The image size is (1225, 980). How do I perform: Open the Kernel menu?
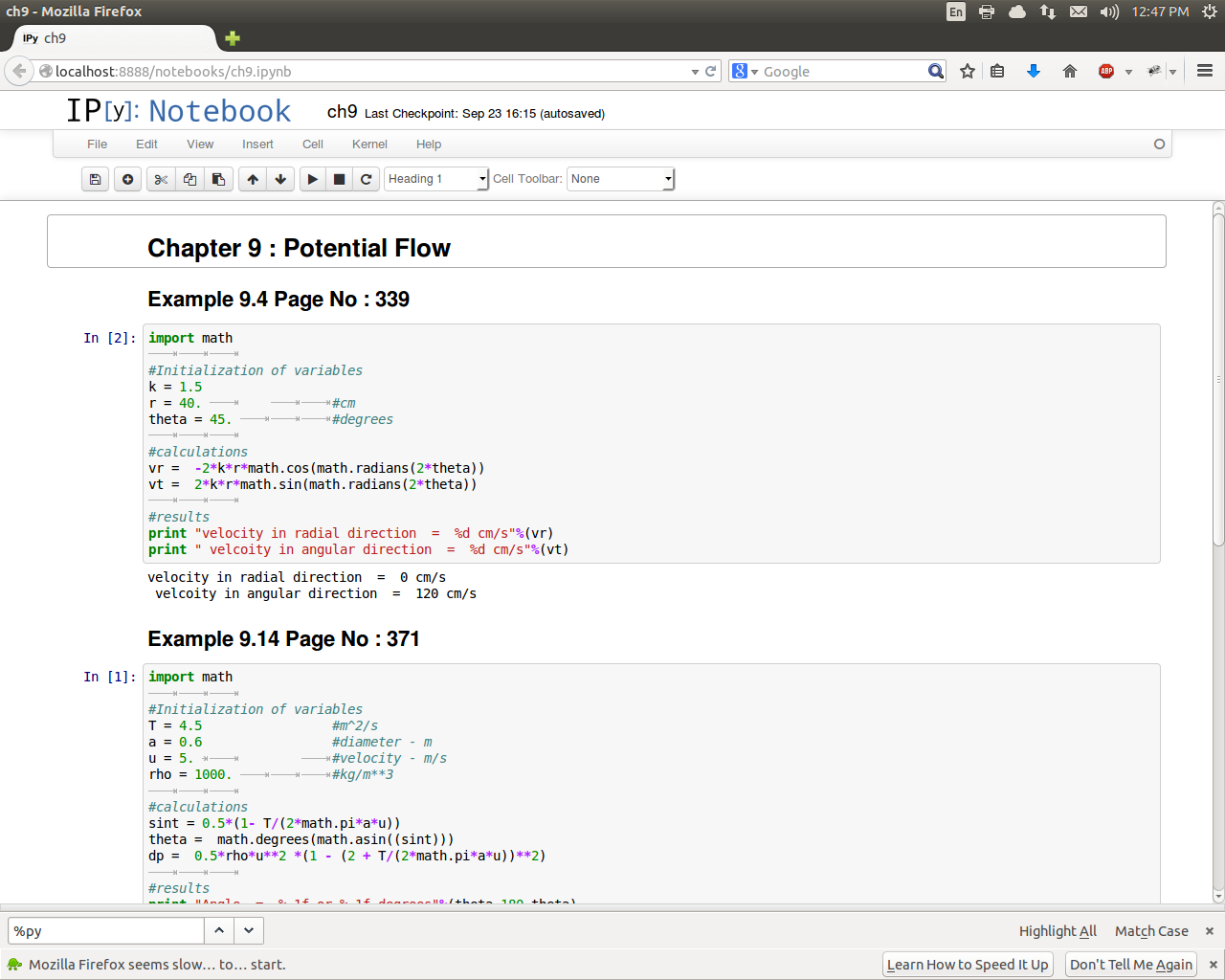pos(369,145)
